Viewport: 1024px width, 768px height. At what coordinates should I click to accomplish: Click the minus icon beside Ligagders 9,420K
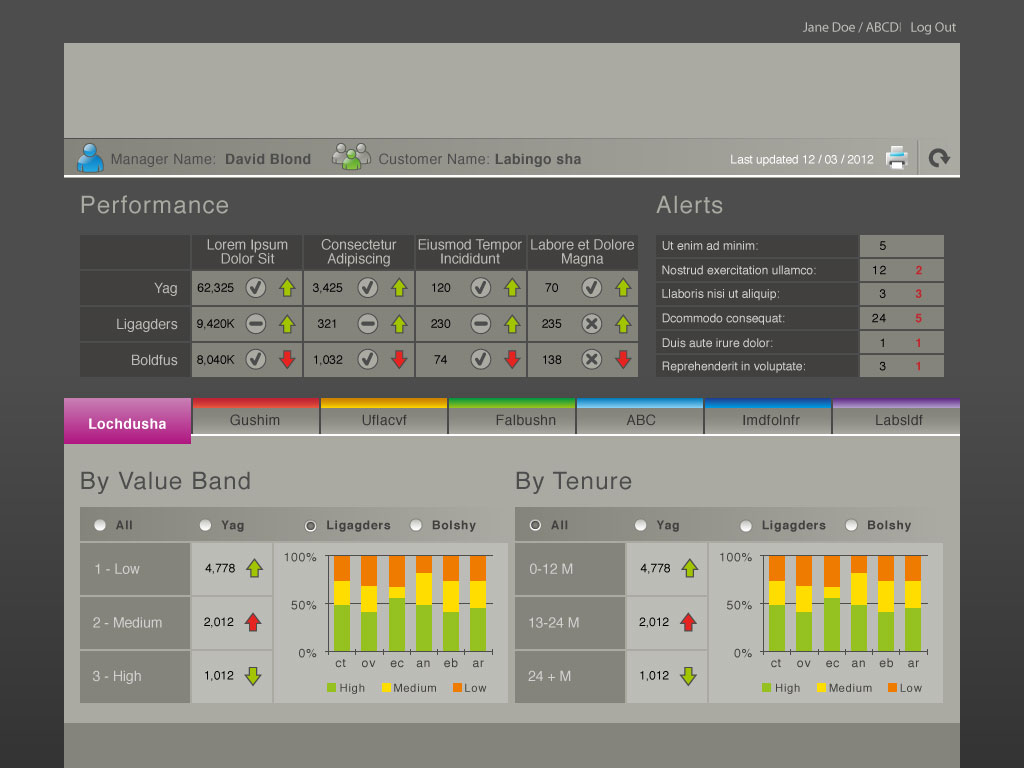pos(256,324)
